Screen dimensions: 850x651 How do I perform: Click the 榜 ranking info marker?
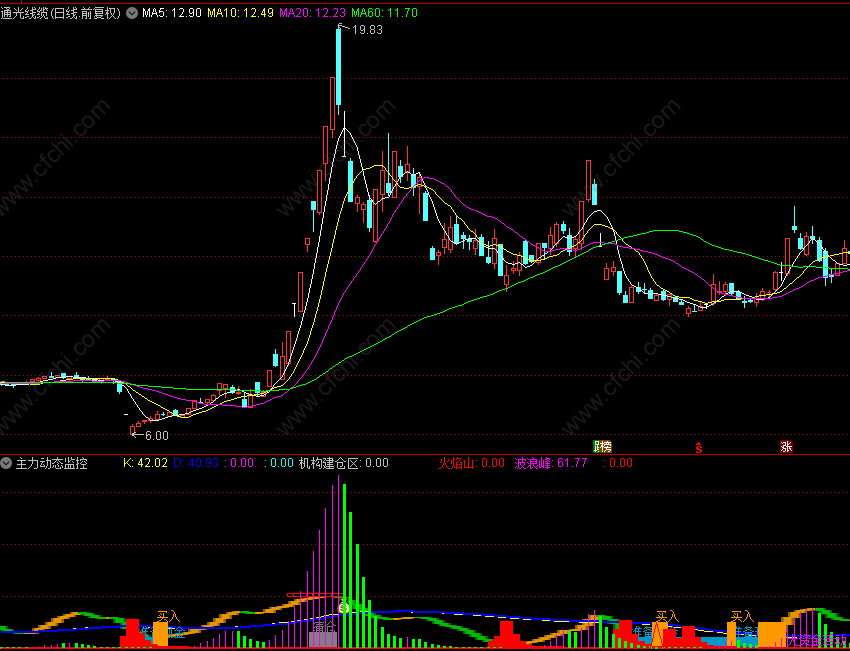tap(603, 447)
